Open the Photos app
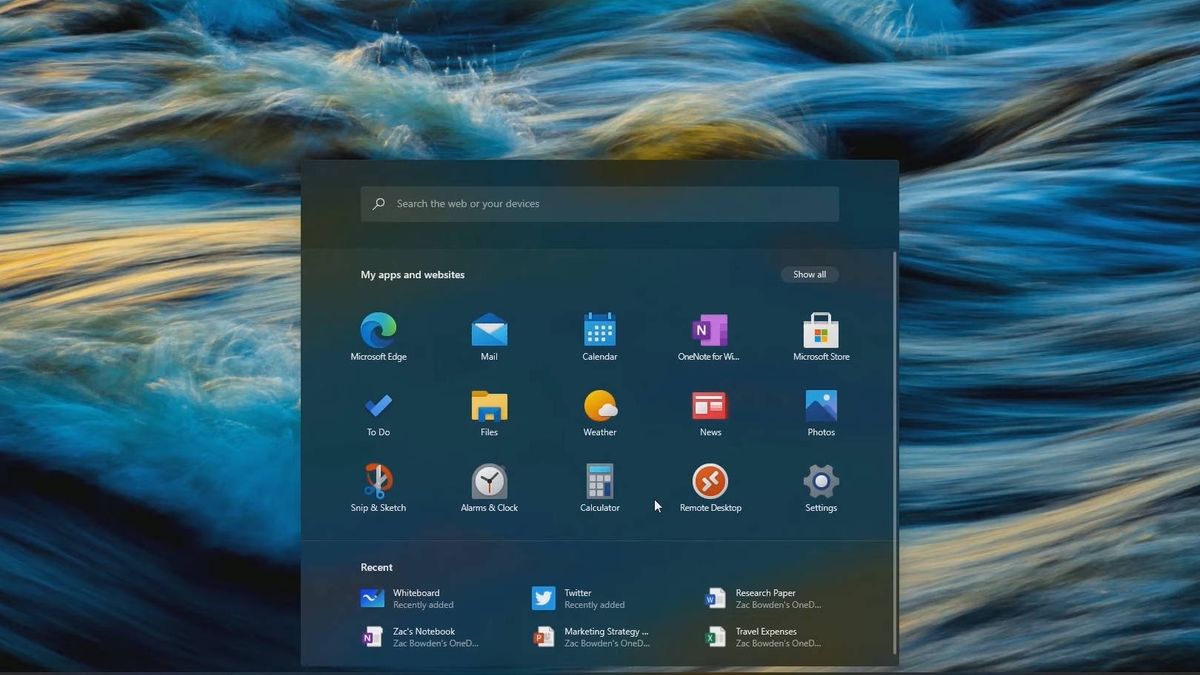Image resolution: width=1200 pixels, height=675 pixels. [x=821, y=413]
